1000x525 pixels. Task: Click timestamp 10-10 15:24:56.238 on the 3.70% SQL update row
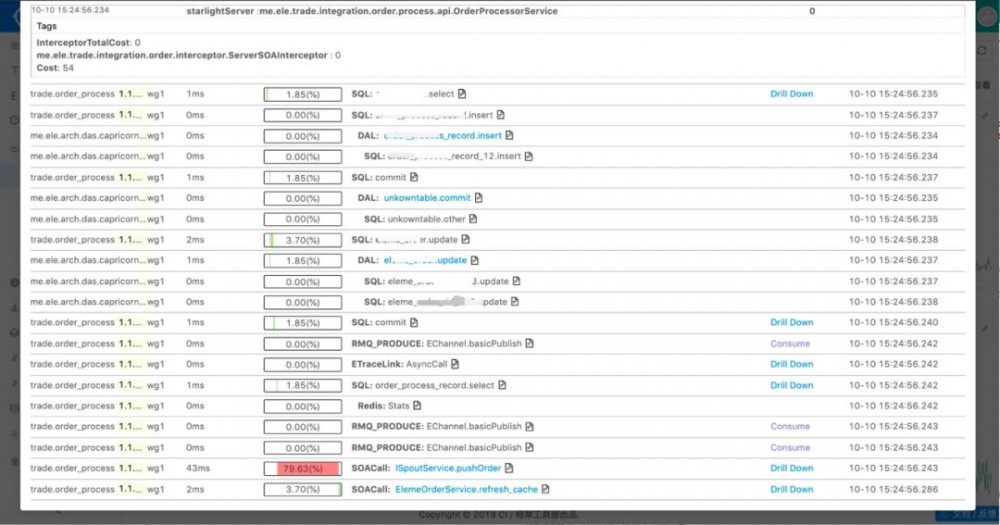[893, 239]
